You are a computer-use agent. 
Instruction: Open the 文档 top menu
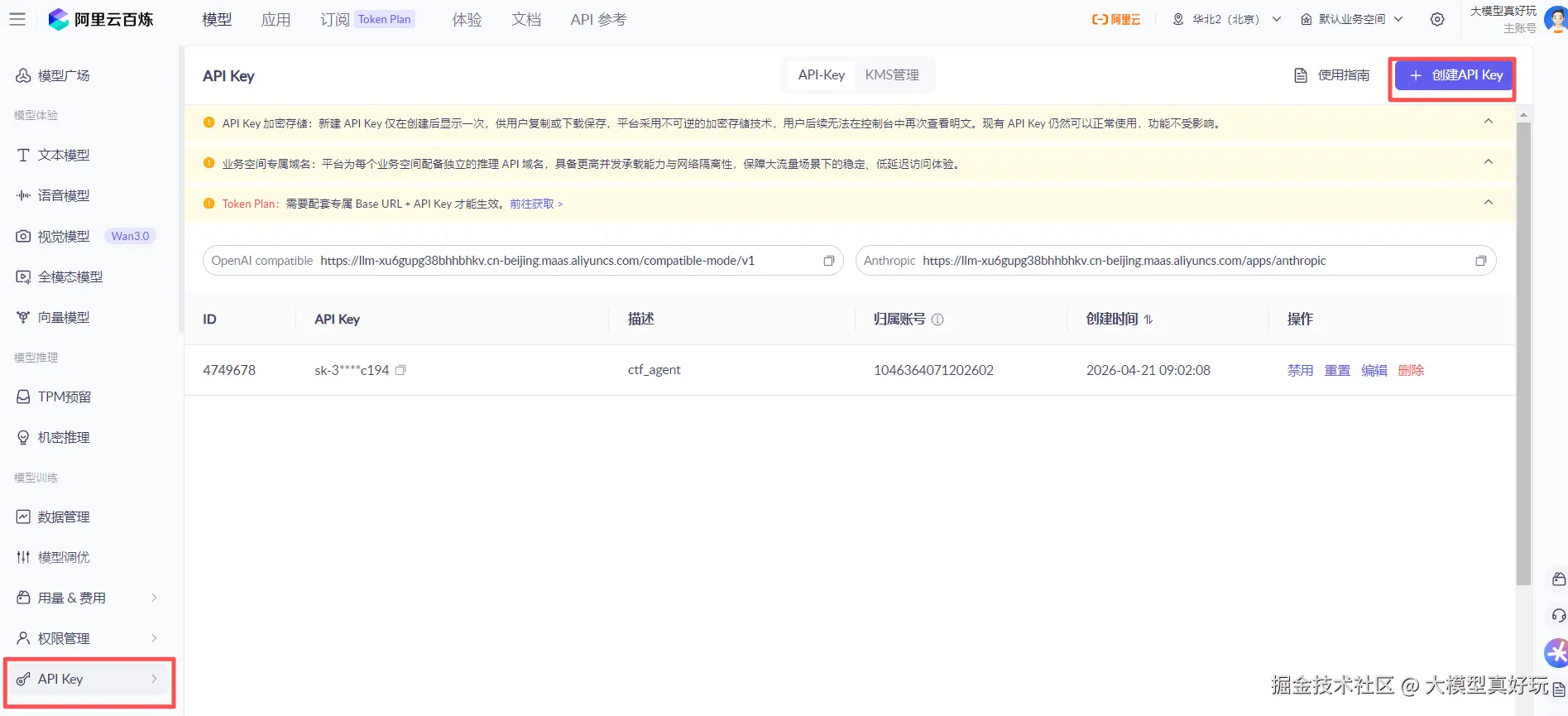525,19
